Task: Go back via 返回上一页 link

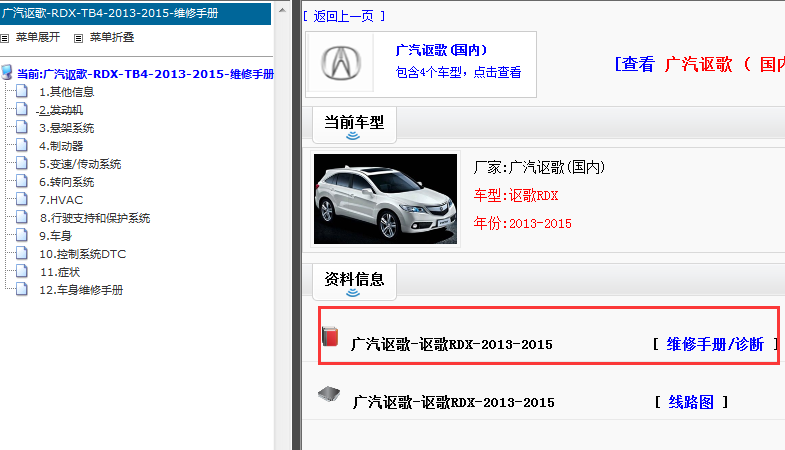Action: (x=343, y=17)
